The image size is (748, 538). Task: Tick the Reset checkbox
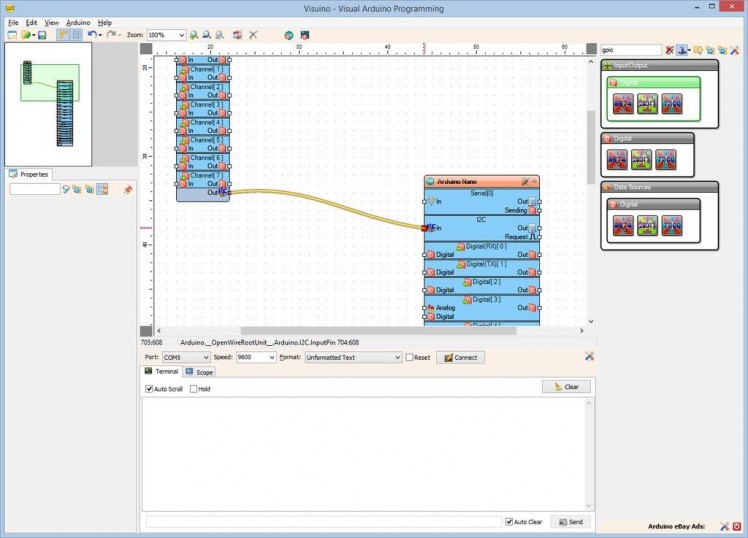[409, 357]
